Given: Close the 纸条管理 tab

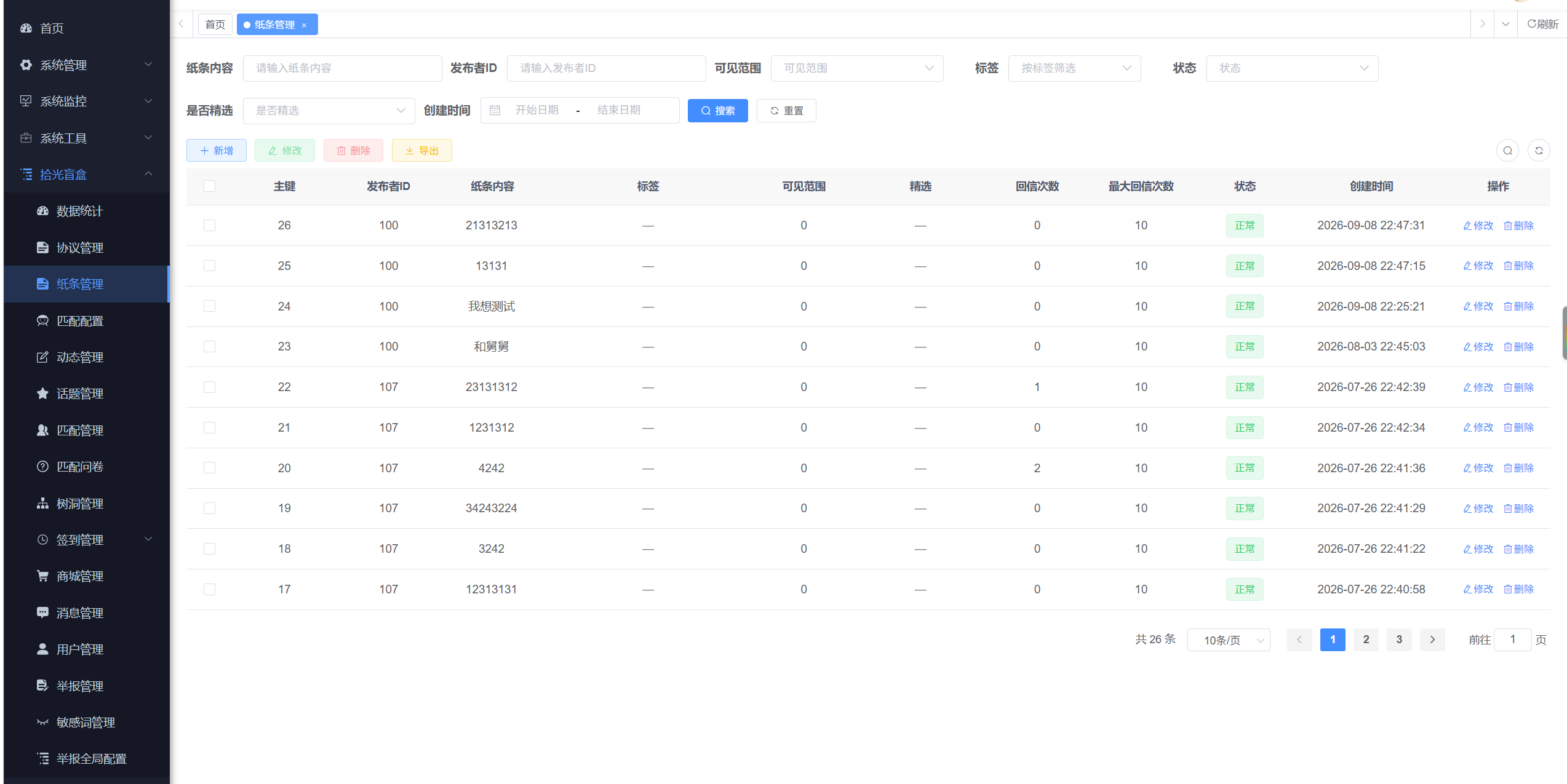Looking at the screenshot, I should point(304,25).
